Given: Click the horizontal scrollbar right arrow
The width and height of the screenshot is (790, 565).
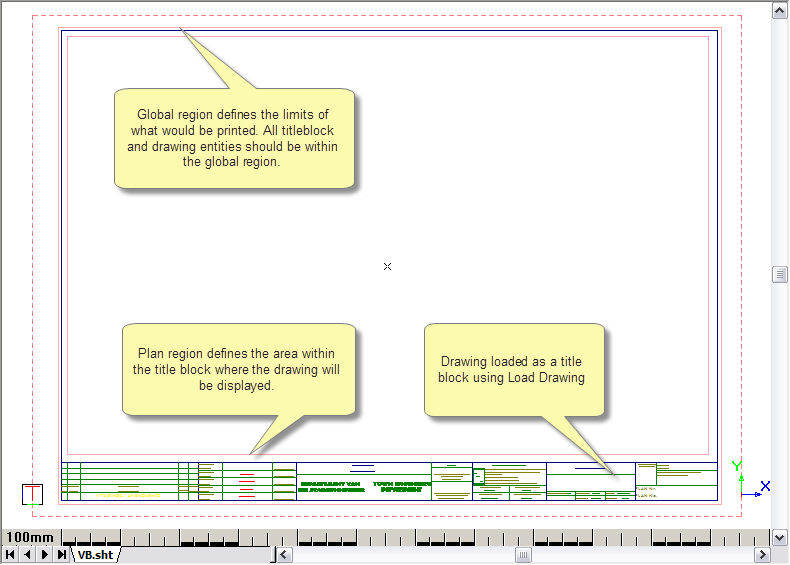Looking at the screenshot, I should point(762,554).
